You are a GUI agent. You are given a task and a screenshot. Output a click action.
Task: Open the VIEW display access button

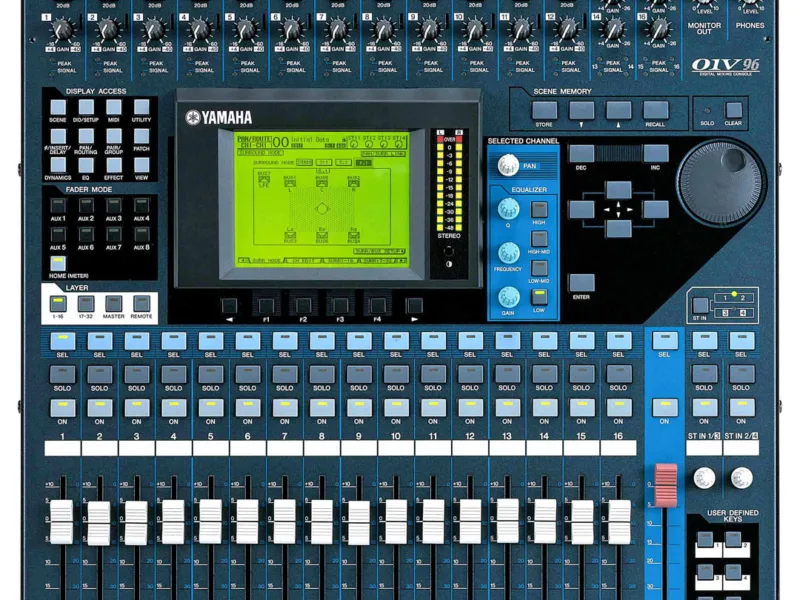[x=141, y=165]
